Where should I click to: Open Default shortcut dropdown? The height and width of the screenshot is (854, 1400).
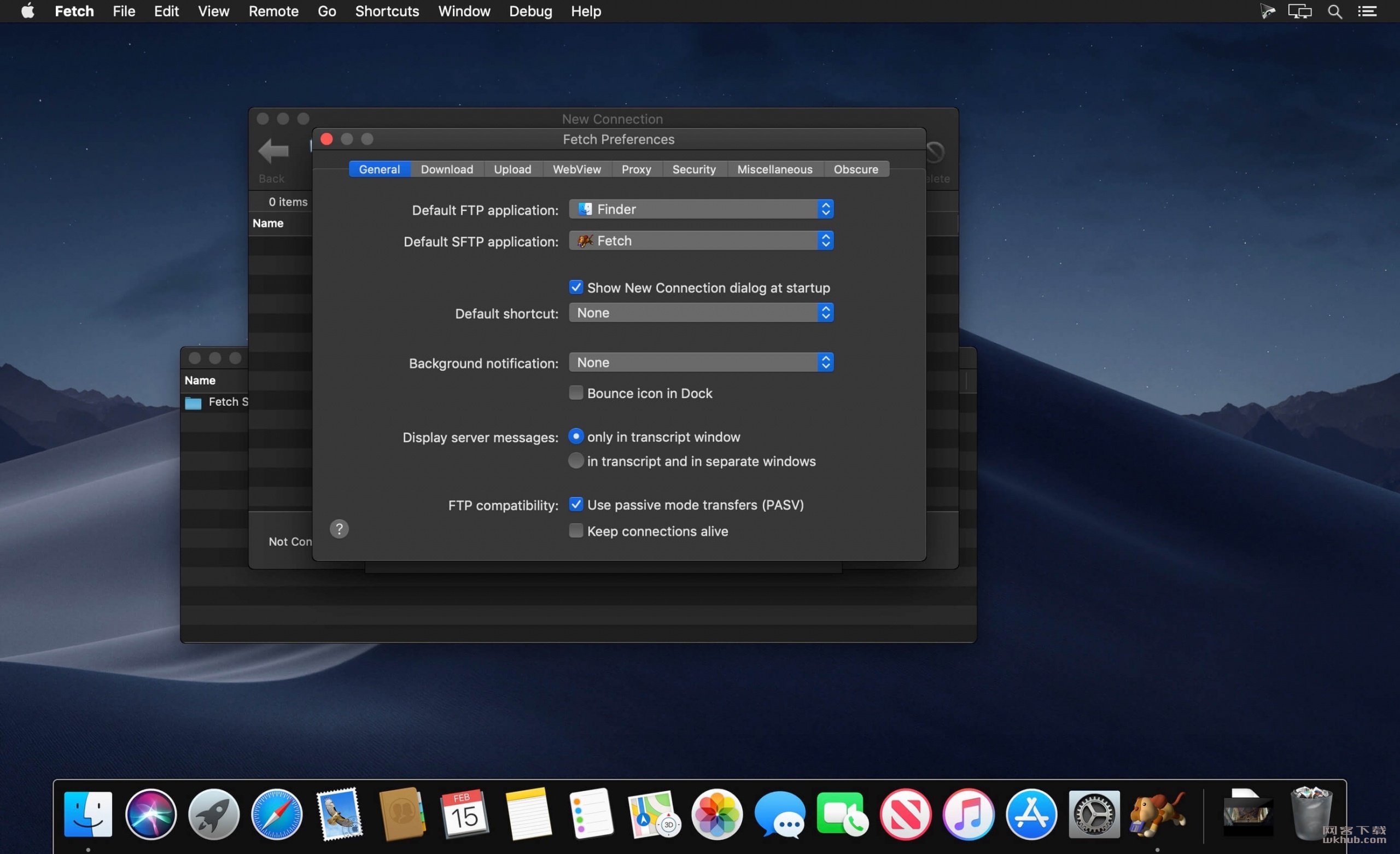701,313
